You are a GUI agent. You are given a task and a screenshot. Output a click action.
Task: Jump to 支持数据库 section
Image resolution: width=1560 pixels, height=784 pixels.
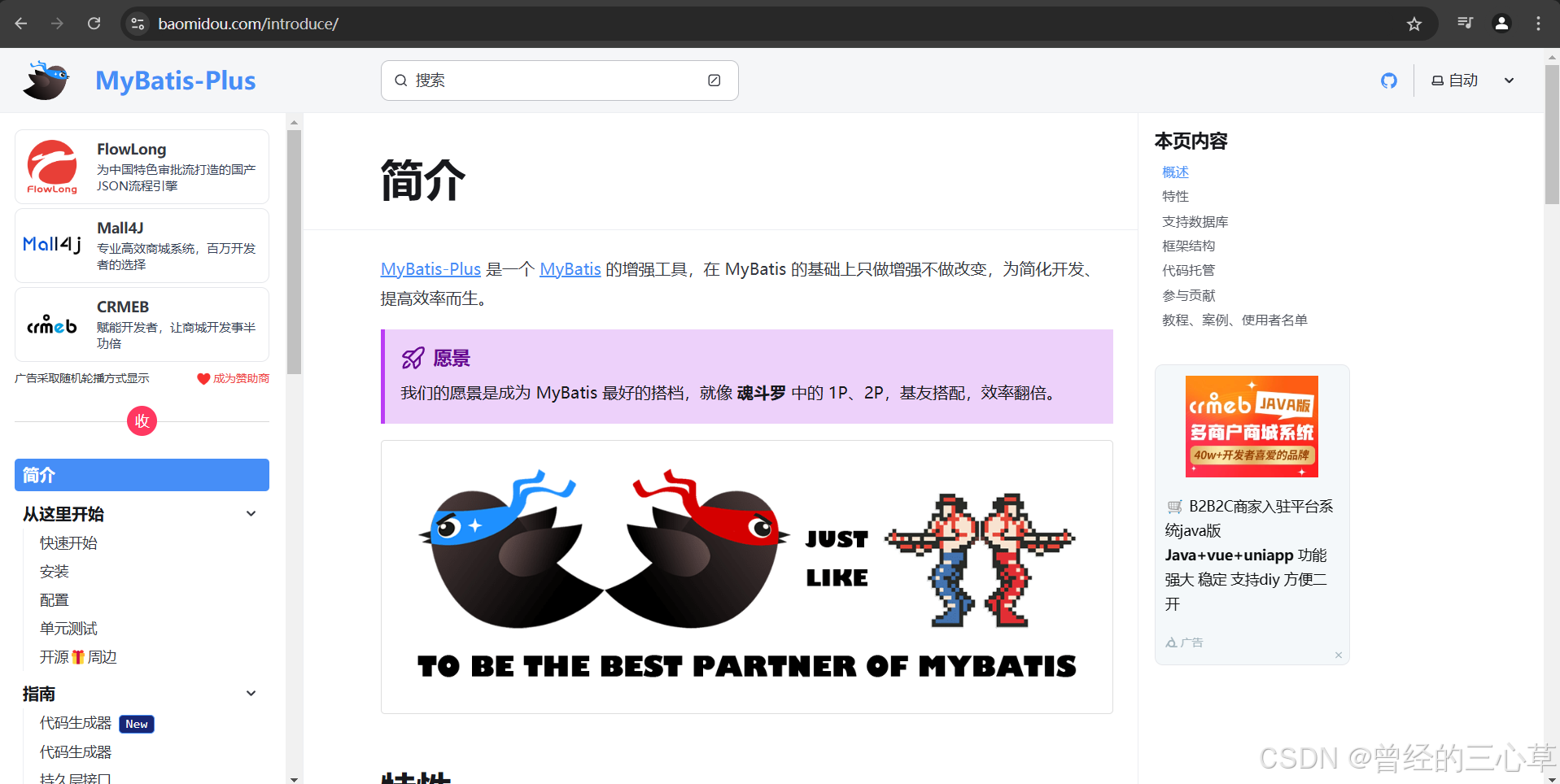1195,221
